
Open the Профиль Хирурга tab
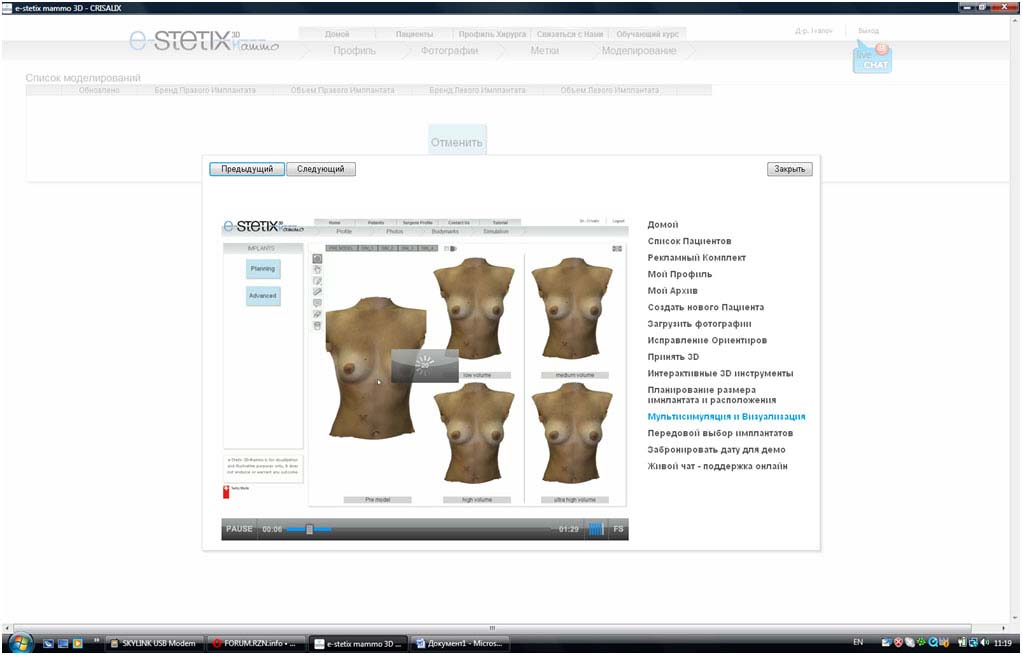[x=492, y=34]
